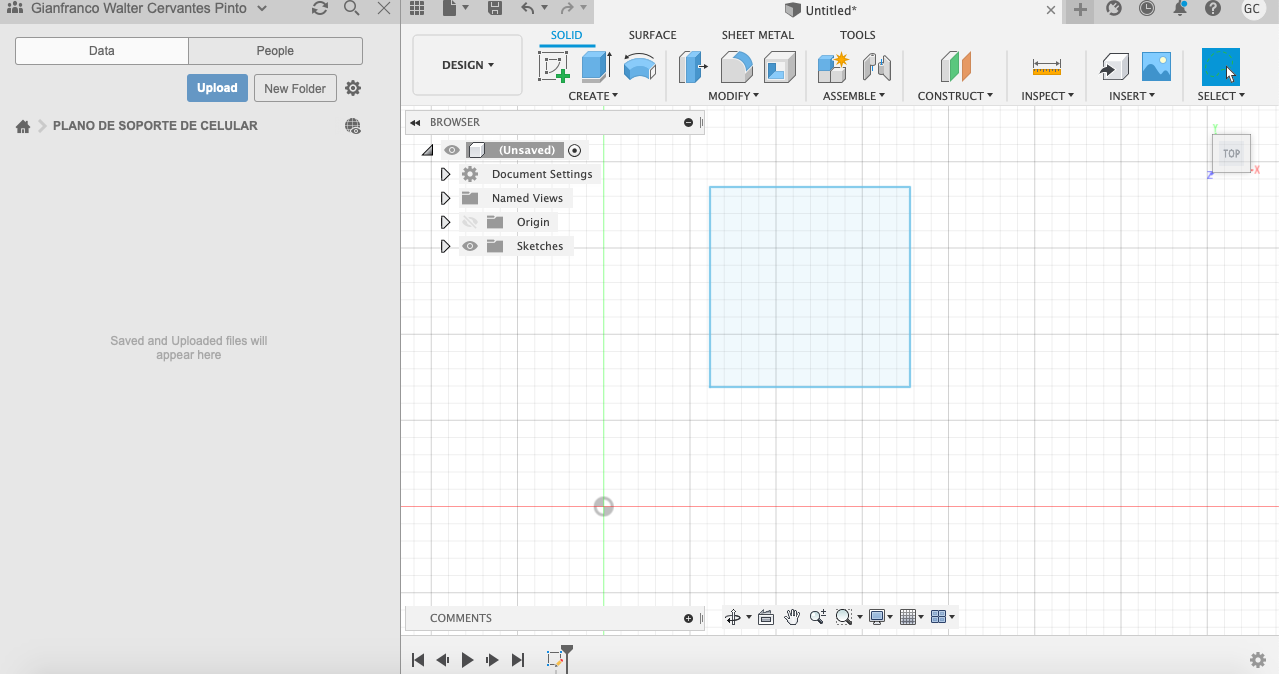The image size is (1279, 674).
Task: Expand the Sketches node
Action: click(x=446, y=246)
